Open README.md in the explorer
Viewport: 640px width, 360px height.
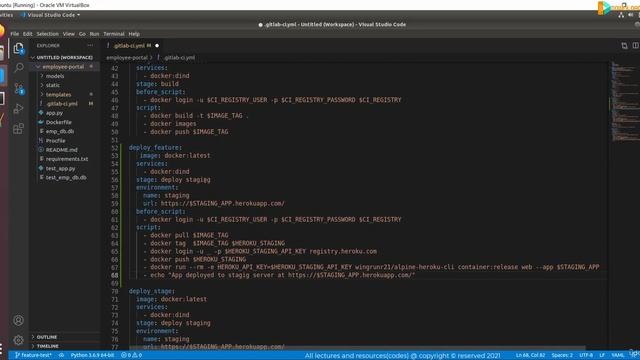coord(61,150)
